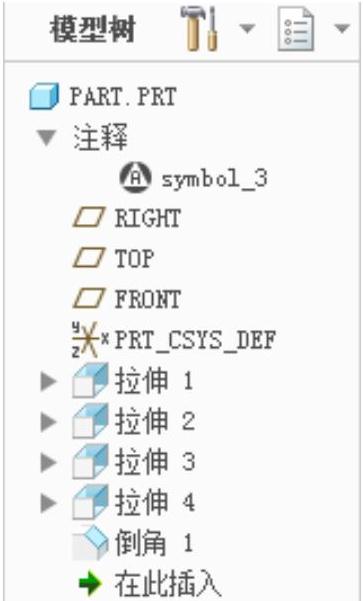
Task: Select the symbol_3 annotation icon
Action: pyautogui.click(x=134, y=179)
